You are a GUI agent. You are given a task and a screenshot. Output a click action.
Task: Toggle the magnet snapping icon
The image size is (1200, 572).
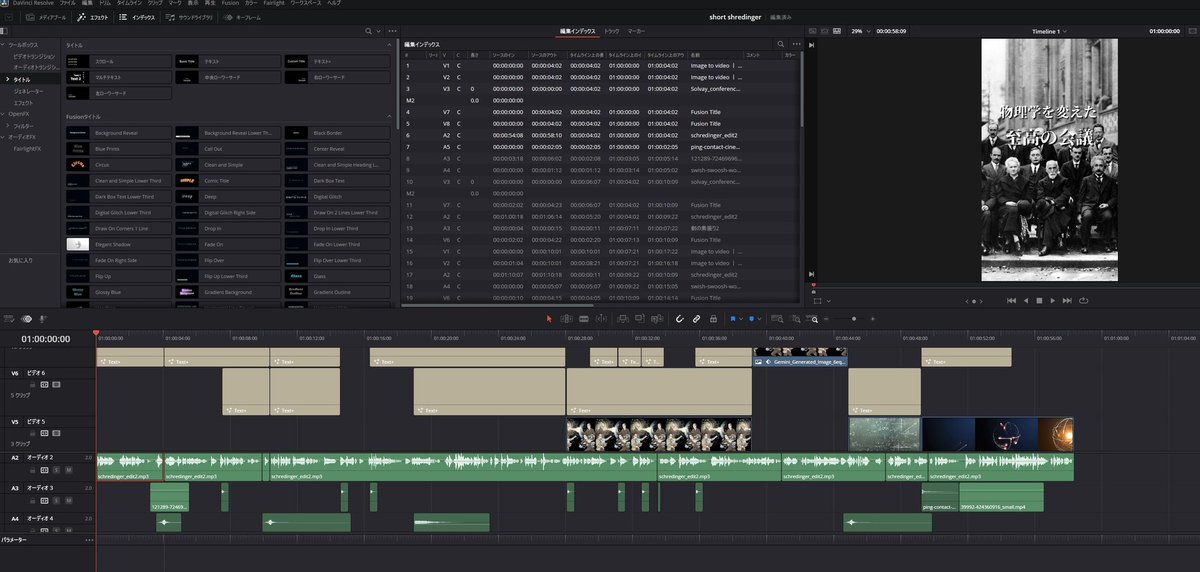click(x=679, y=318)
